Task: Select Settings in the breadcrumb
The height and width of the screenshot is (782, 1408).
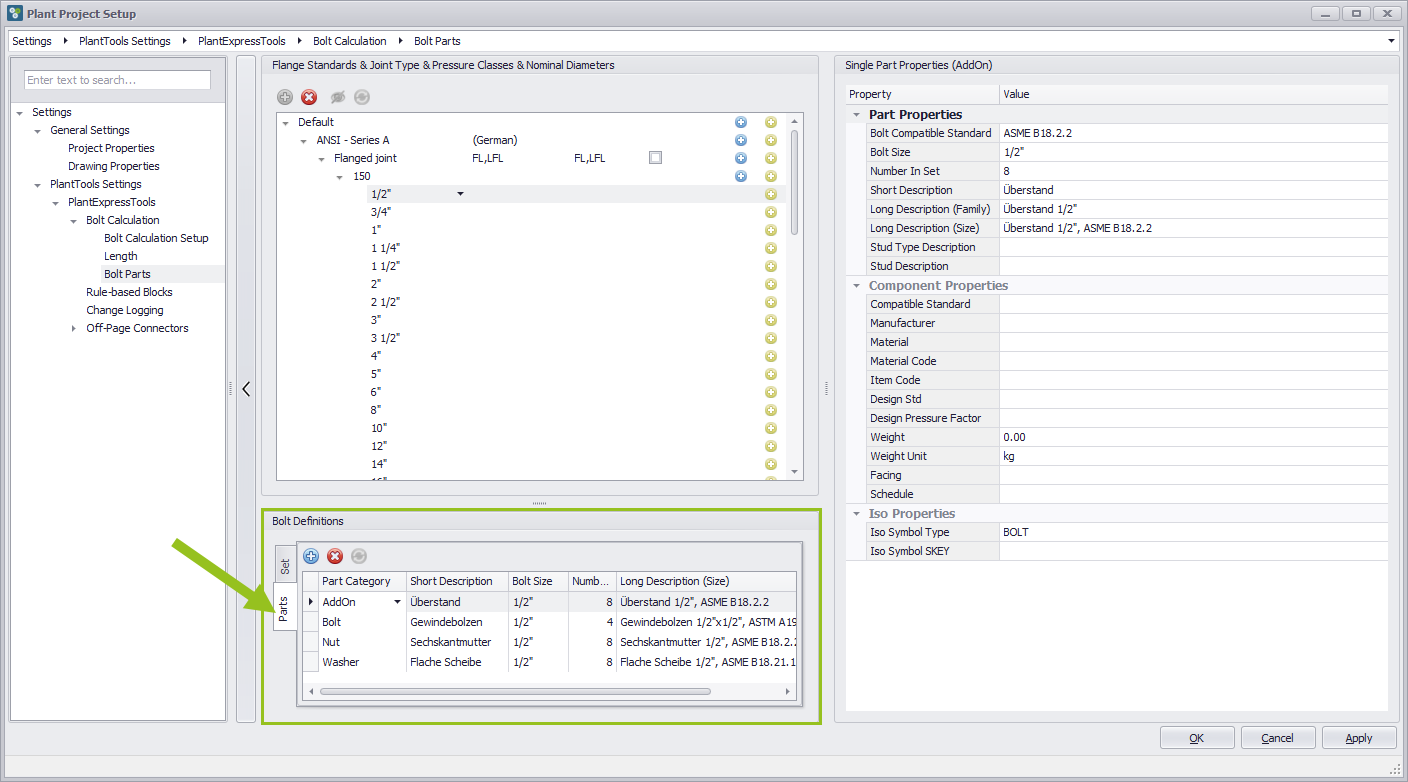Action: pos(32,41)
